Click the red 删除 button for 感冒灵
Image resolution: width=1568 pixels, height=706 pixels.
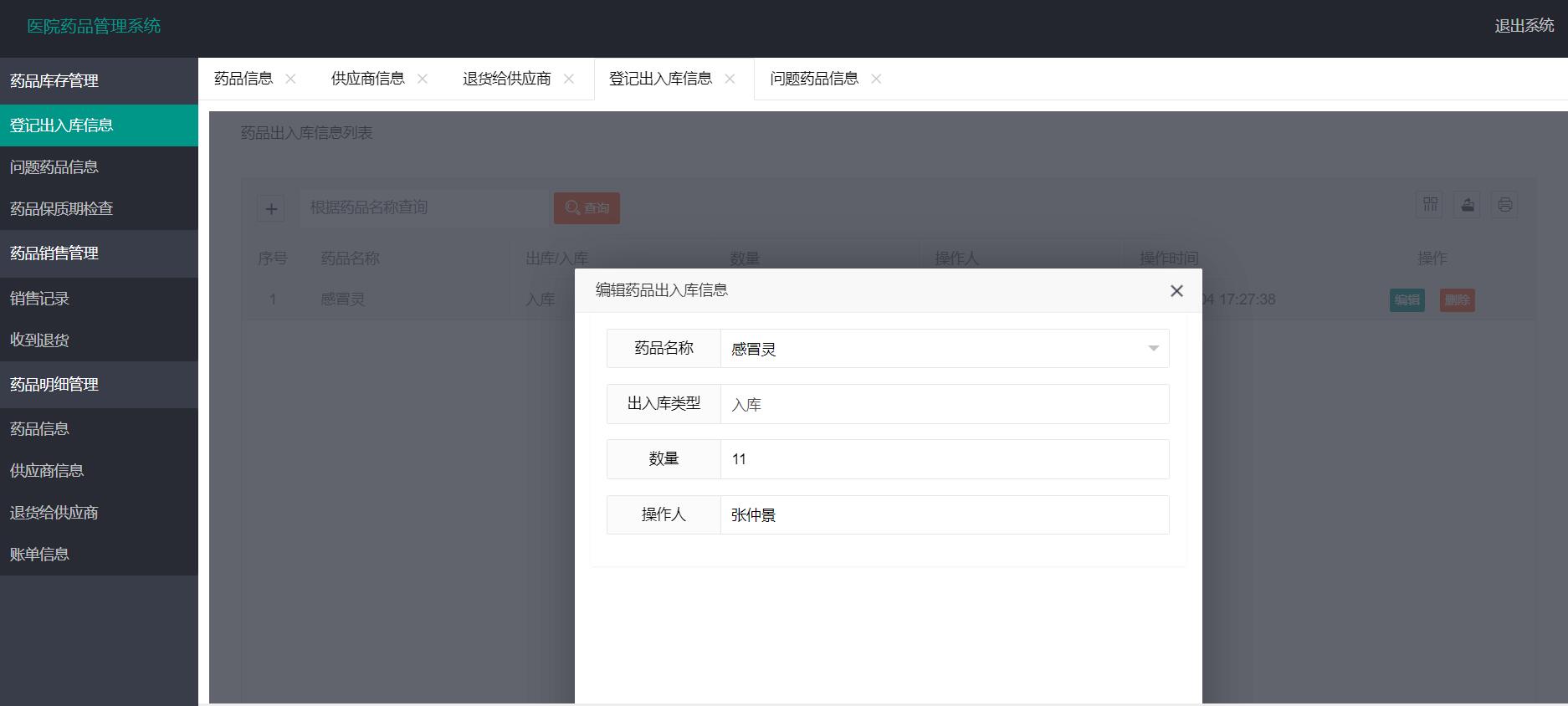1458,300
